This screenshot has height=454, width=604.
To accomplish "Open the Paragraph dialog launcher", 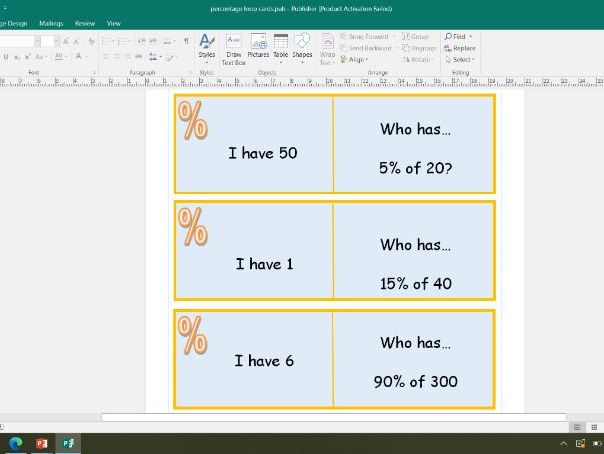I will pyautogui.click(x=190, y=73).
